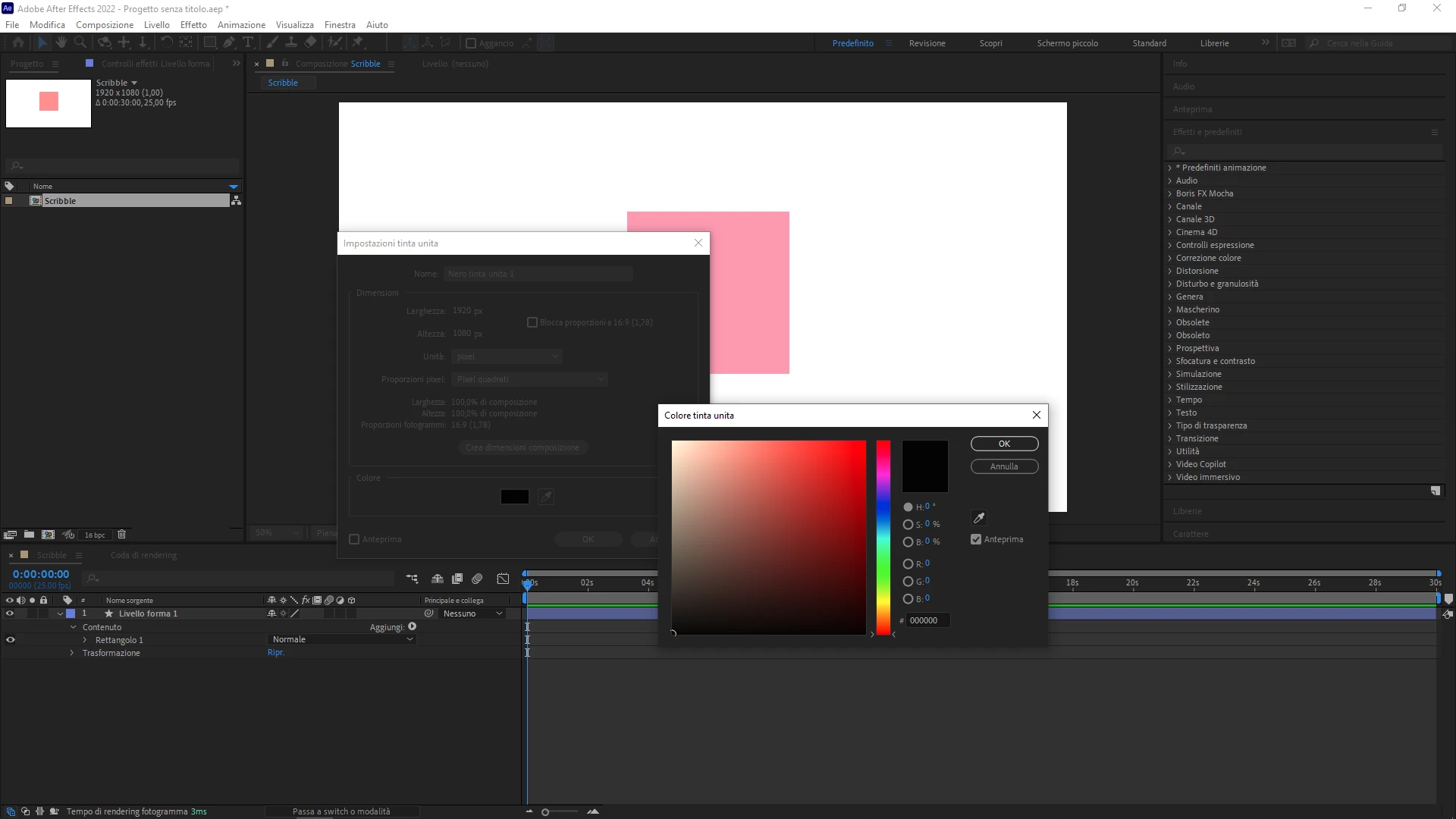Select the Hand tool in toolbar
This screenshot has height=819, width=1456.
click(61, 42)
